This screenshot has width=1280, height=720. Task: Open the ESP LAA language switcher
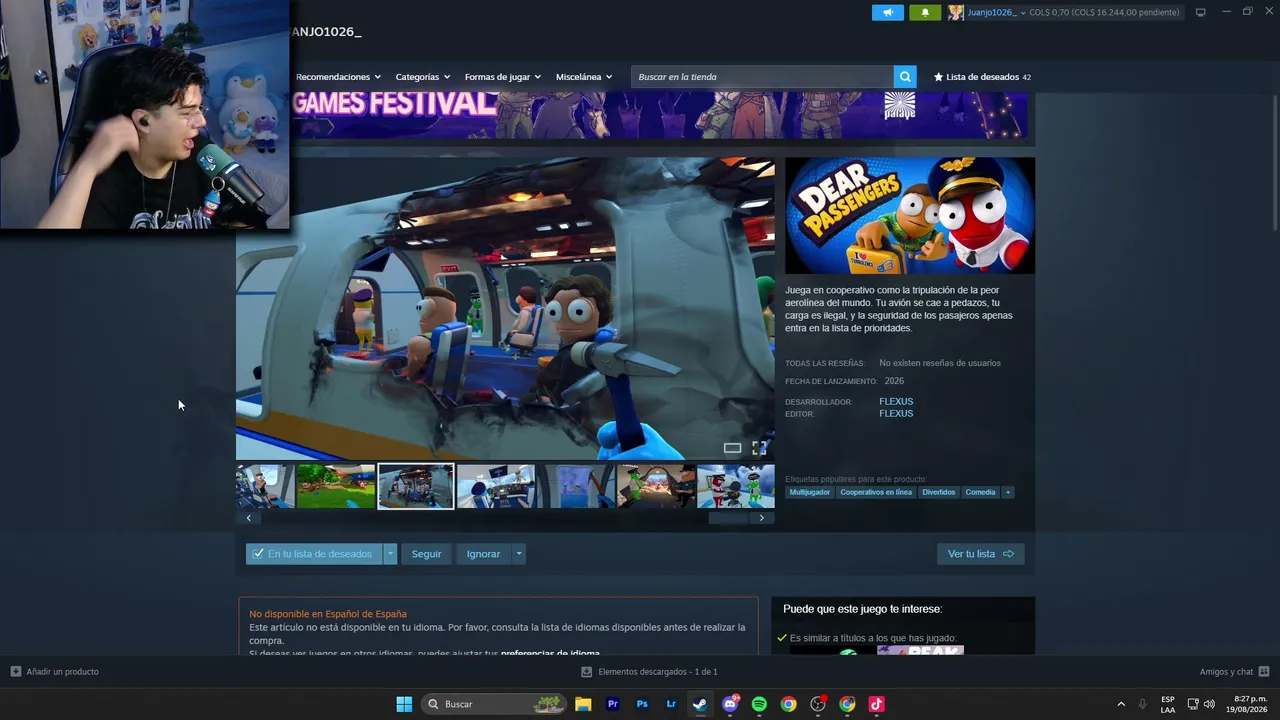(1168, 704)
